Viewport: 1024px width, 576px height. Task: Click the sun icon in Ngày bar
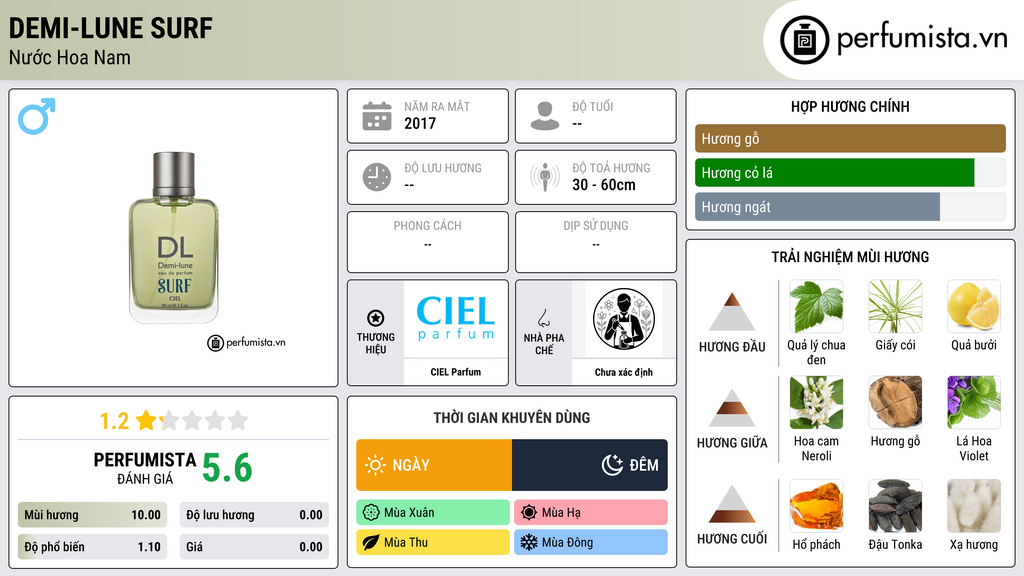(x=376, y=465)
